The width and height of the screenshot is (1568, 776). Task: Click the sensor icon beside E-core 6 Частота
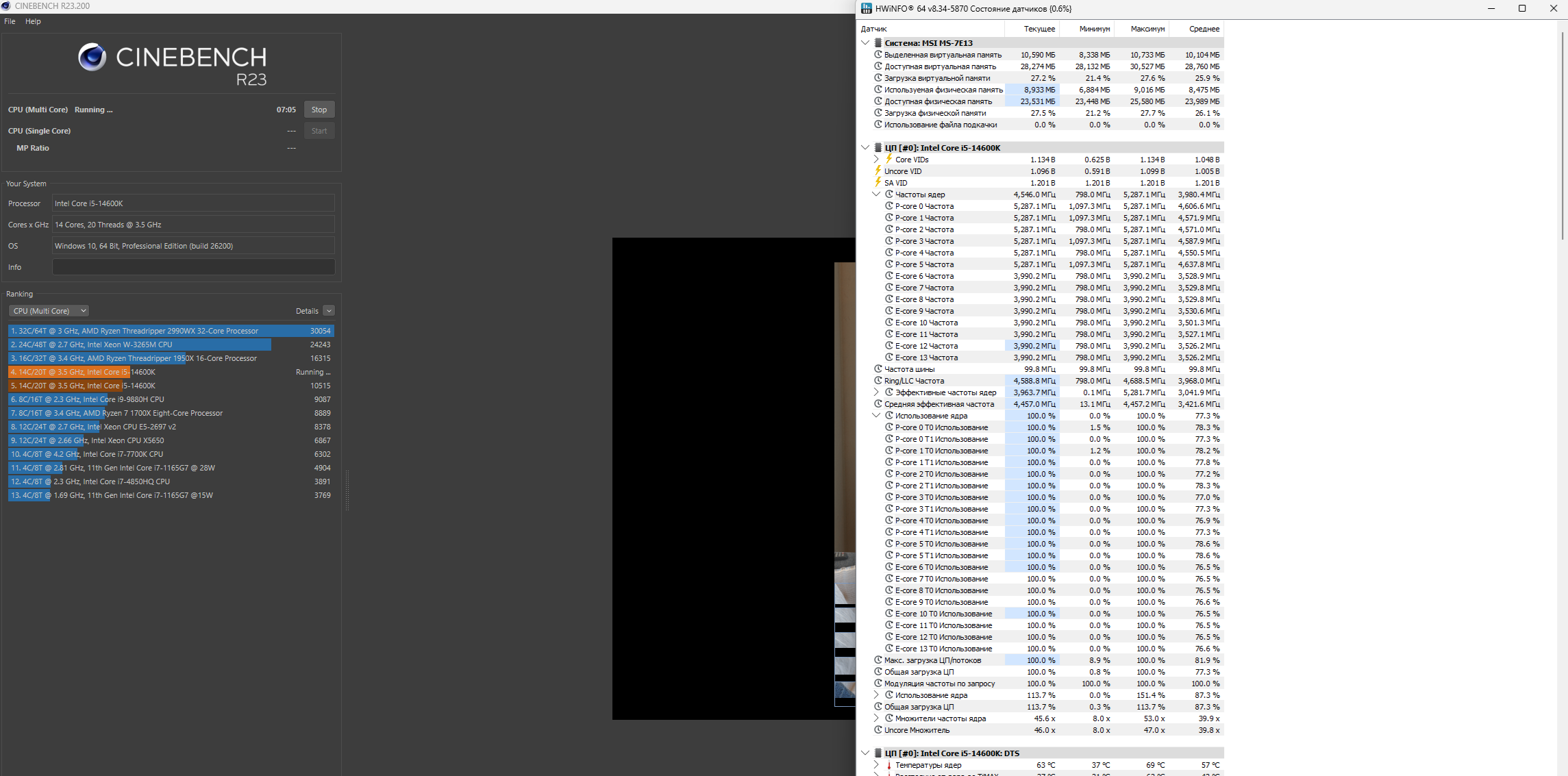[889, 275]
